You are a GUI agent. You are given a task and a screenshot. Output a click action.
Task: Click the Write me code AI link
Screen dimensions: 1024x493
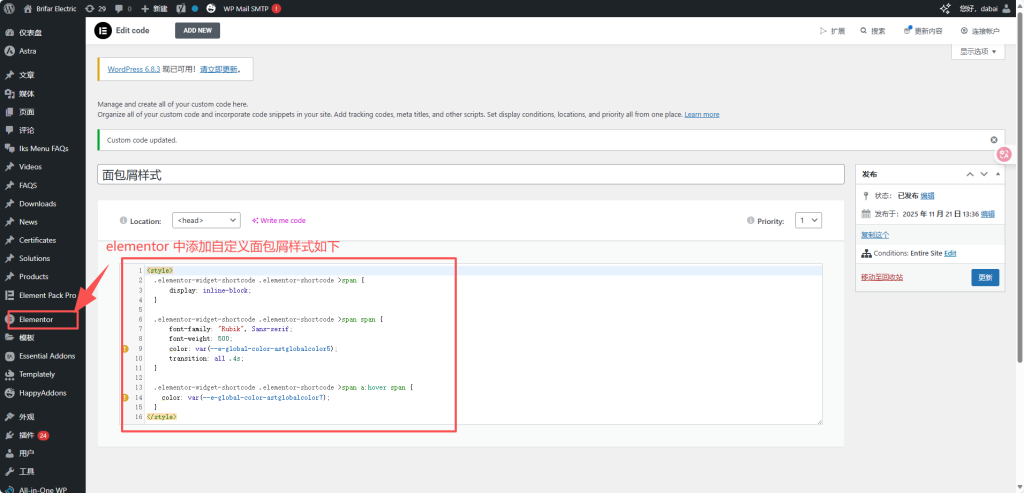pos(279,220)
